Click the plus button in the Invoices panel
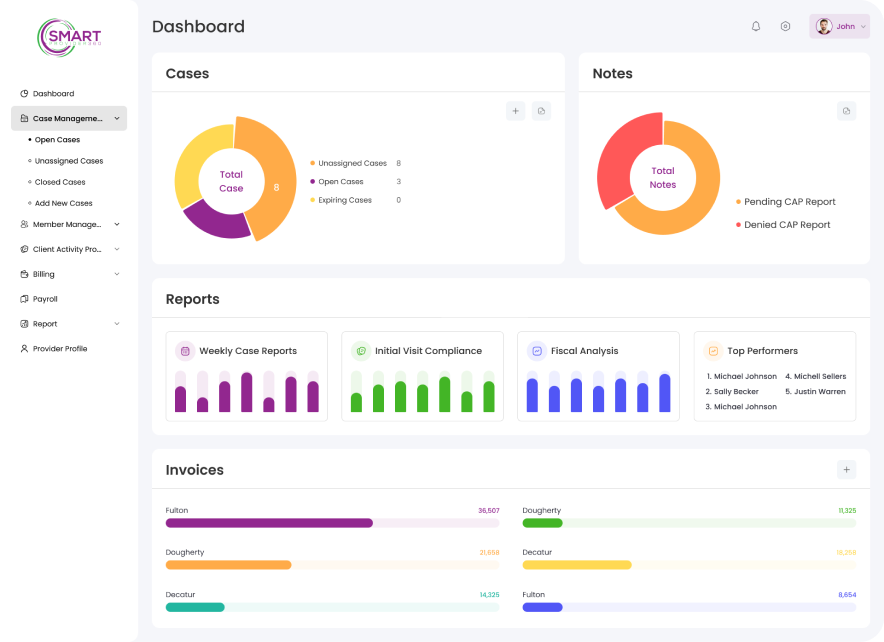Viewport: 884px width, 642px height. [846, 469]
